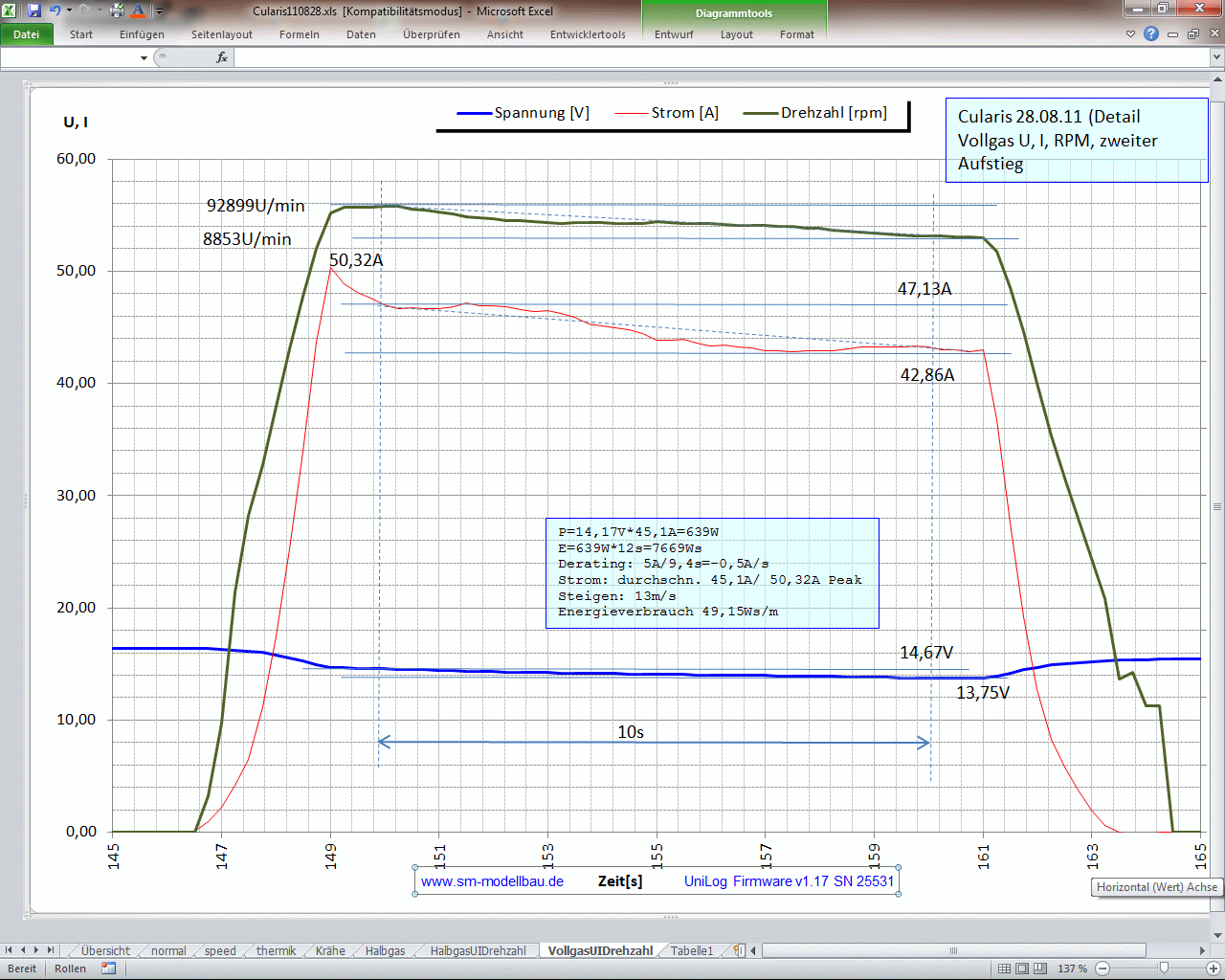The height and width of the screenshot is (980, 1225).
Task: Click the macro recording icon in status bar
Action: (108, 969)
